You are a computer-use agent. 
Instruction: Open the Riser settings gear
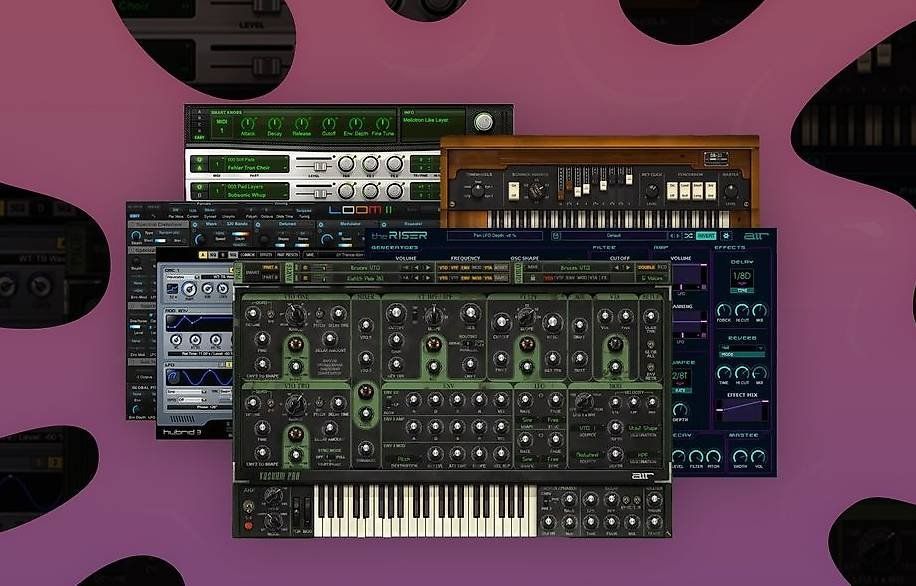tap(726, 235)
